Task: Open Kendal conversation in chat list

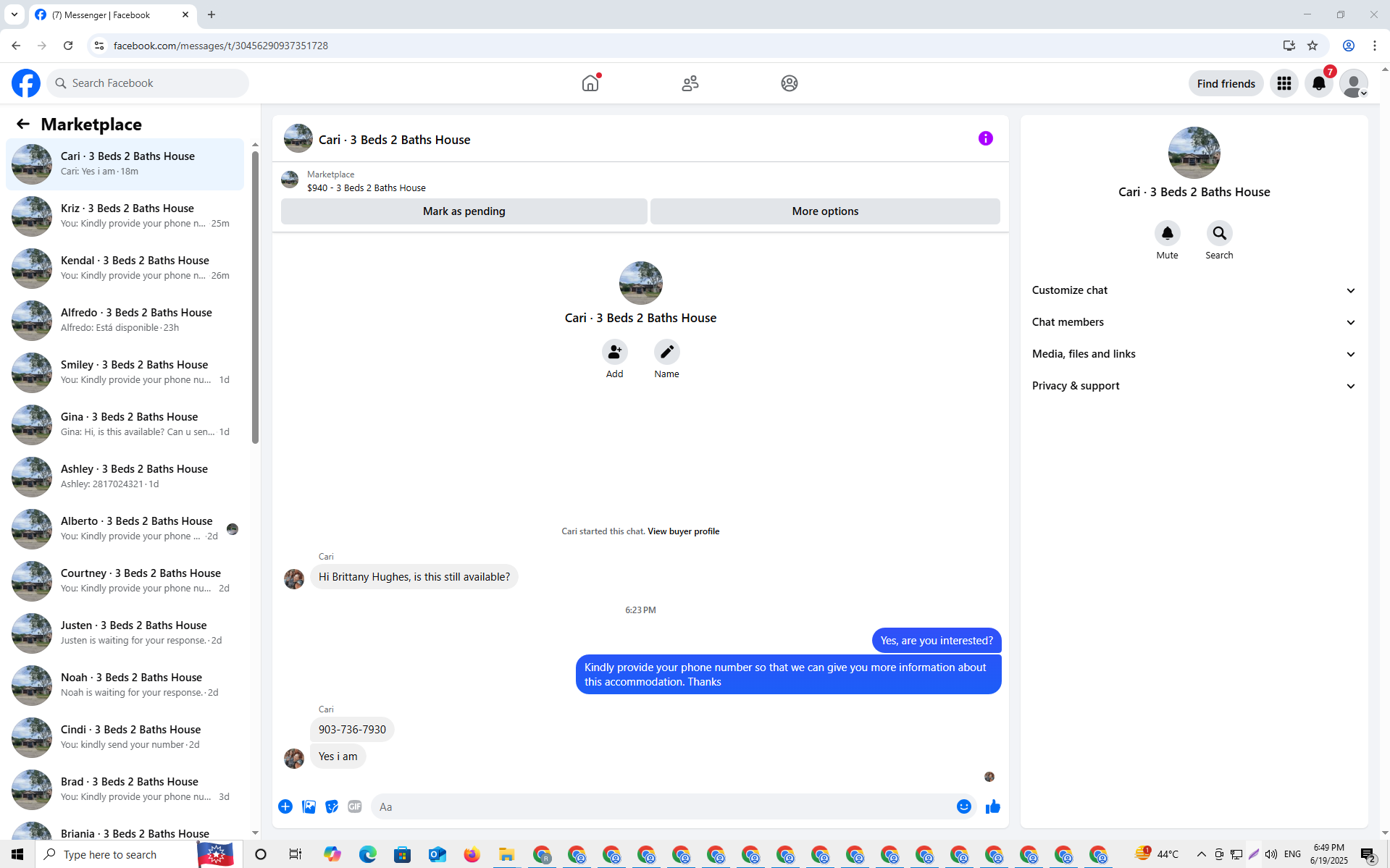Action: coord(125,268)
